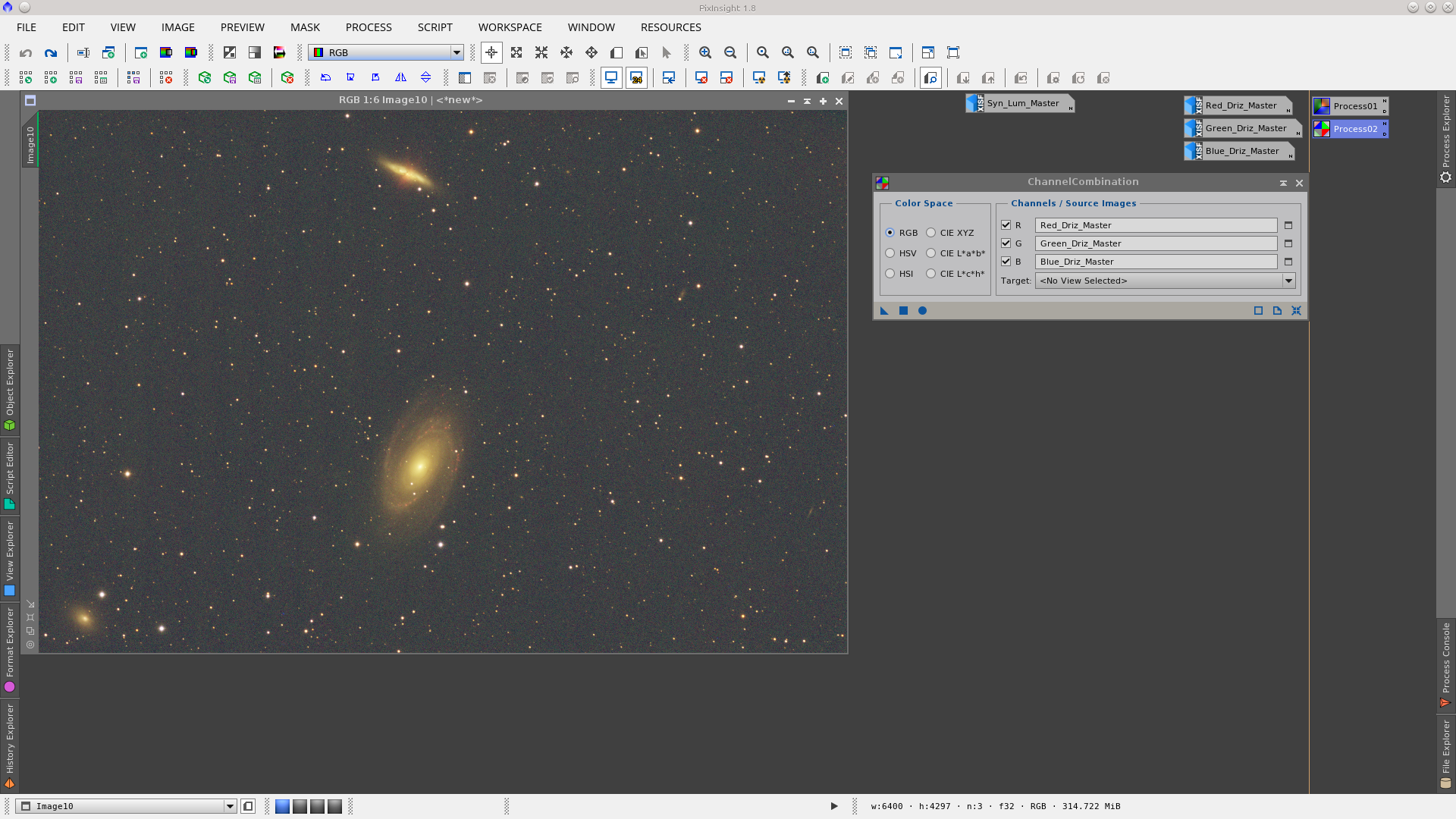Screen dimensions: 1456x819
Task: Select the second STF preview swatch at bottom
Action: [x=300, y=806]
